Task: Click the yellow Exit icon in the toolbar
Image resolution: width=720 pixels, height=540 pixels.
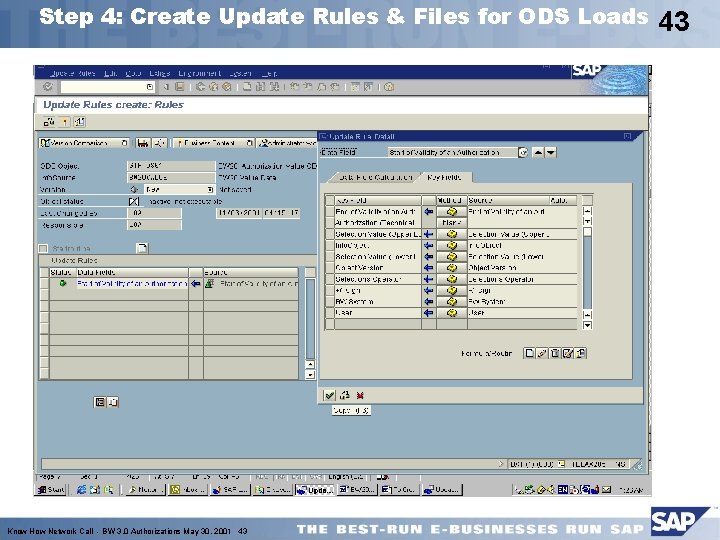Action: (x=214, y=87)
